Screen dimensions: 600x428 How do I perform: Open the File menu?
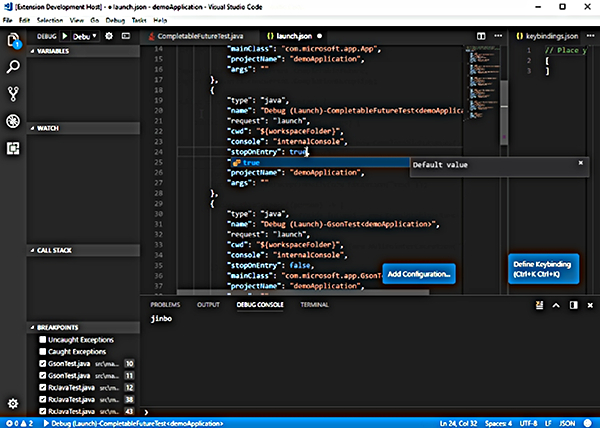click(x=8, y=20)
